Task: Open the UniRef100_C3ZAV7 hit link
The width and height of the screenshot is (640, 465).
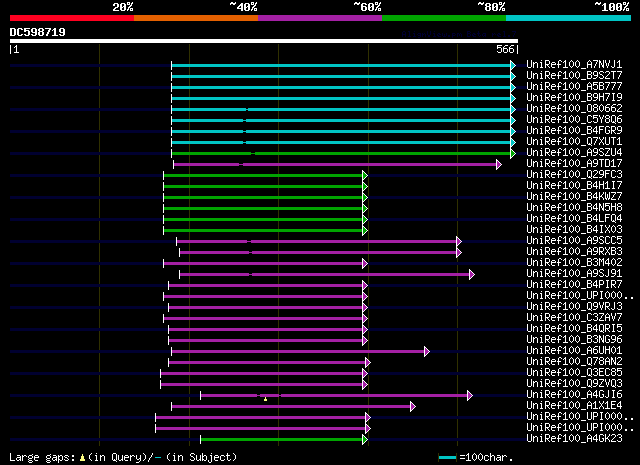Action: coord(574,318)
